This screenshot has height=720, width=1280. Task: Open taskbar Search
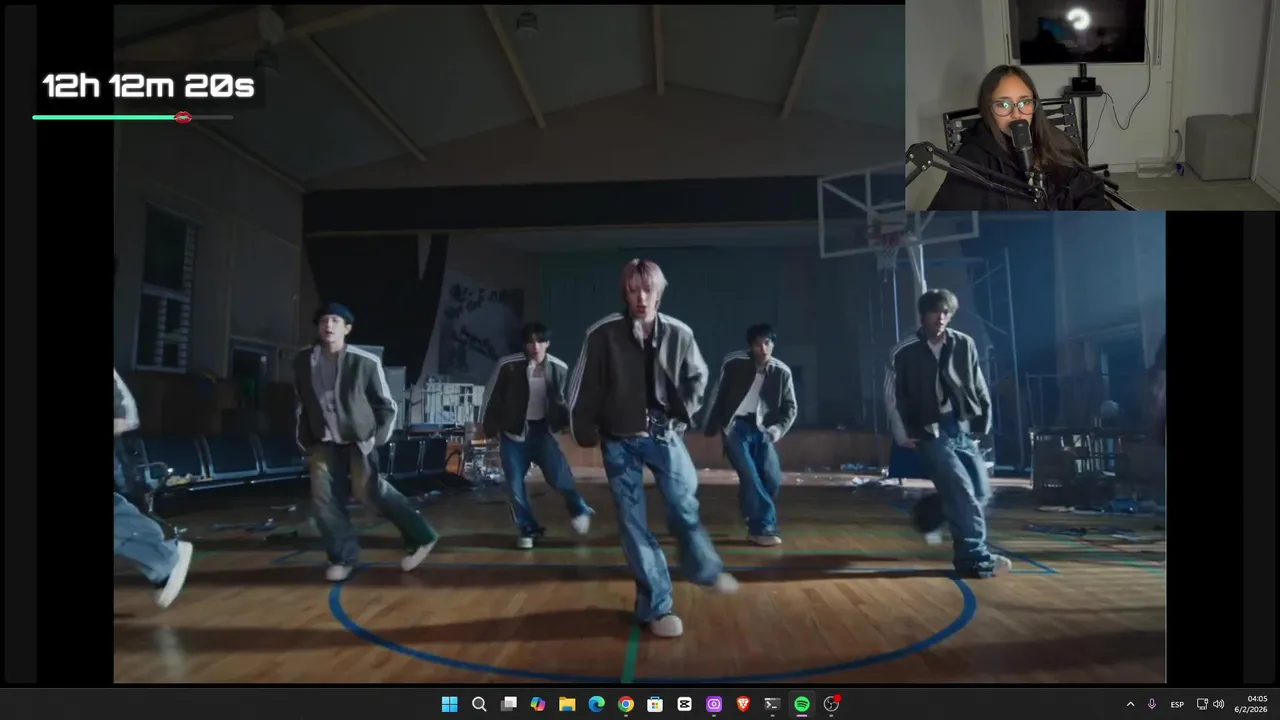point(479,704)
